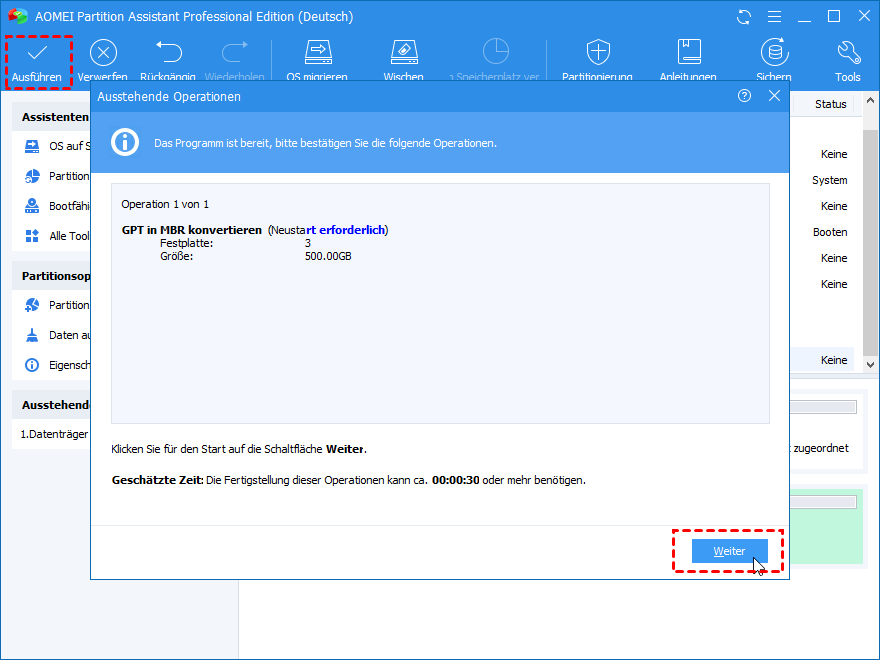
Task: Click the Weiter button
Action: [x=730, y=551]
